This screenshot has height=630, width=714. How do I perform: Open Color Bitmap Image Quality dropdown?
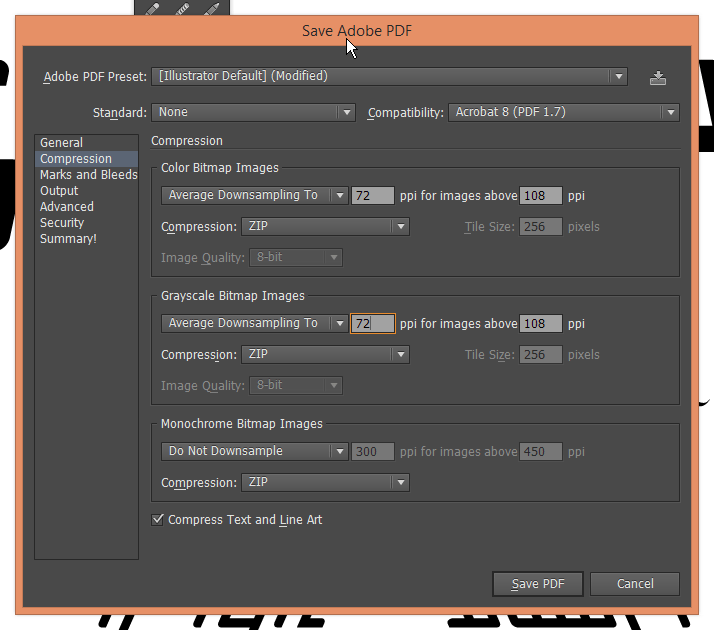(296, 257)
